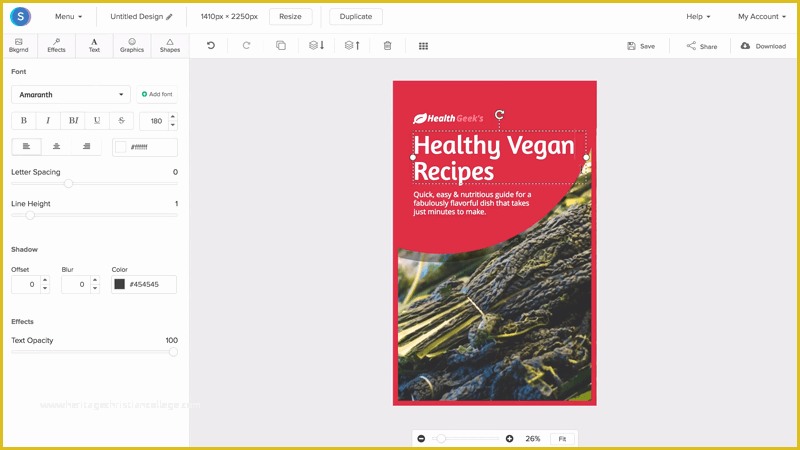Undo the last action
This screenshot has height=450, width=800.
click(211, 45)
